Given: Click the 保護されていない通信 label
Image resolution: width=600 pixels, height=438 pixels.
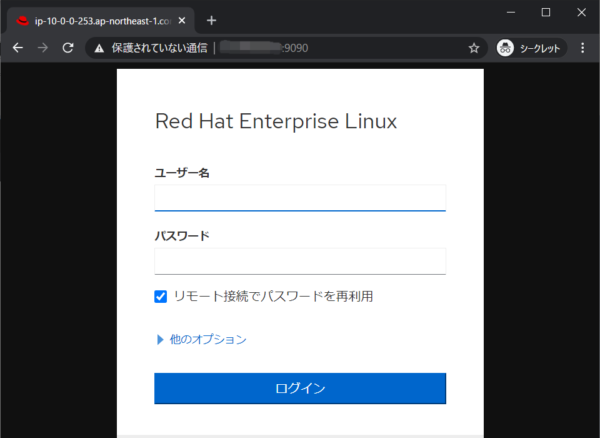Looking at the screenshot, I should click(159, 48).
